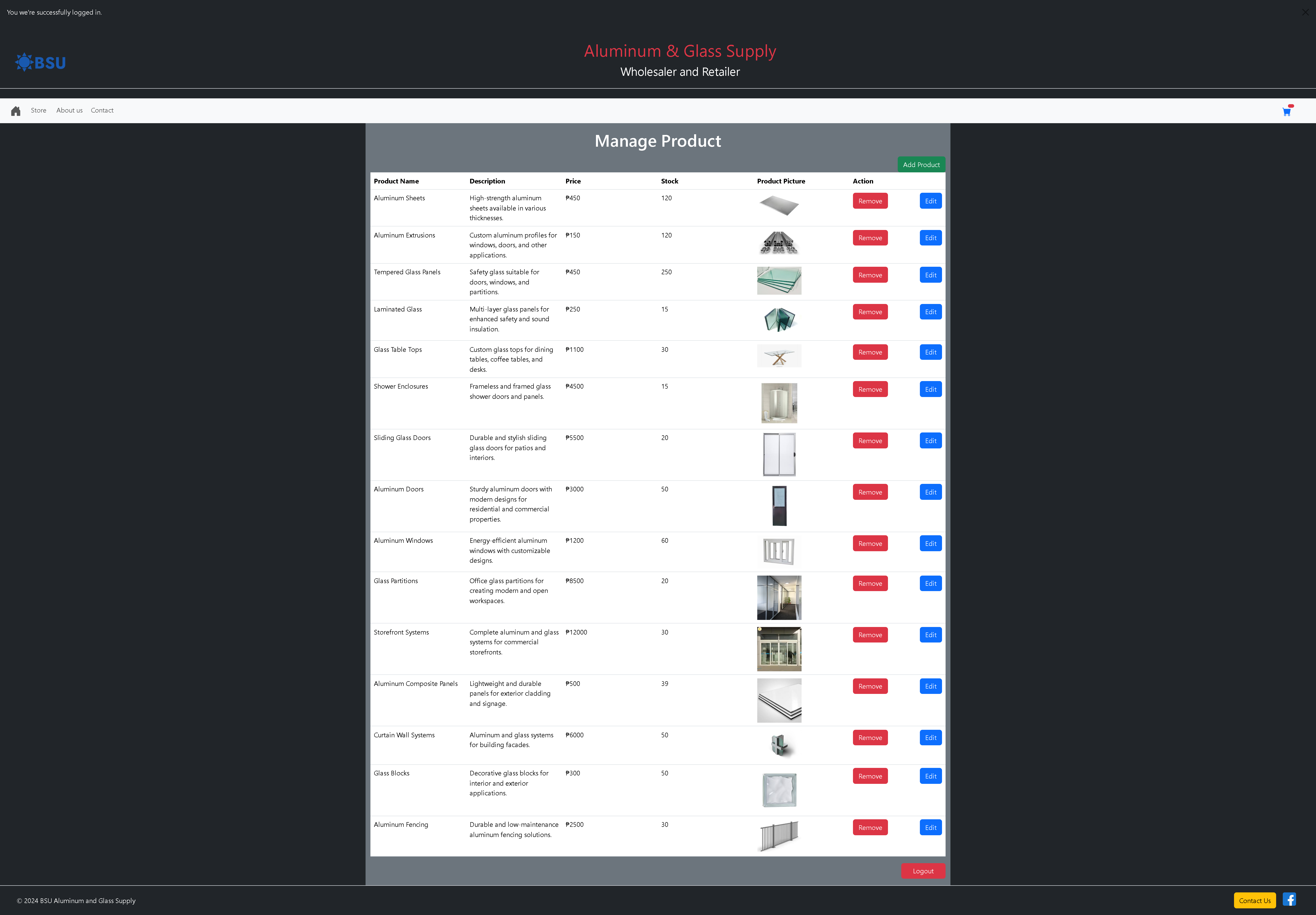The image size is (1316, 915).
Task: Click the Shower Enclosures product picture
Action: (x=779, y=403)
